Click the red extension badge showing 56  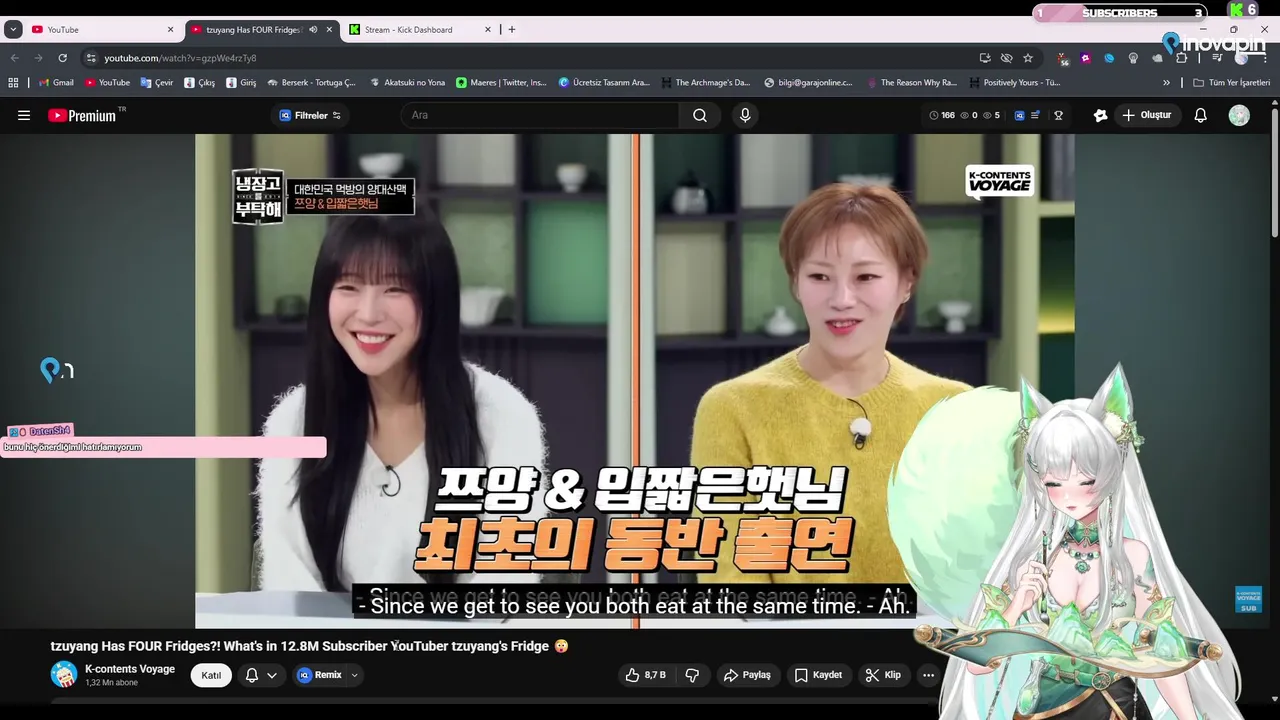pyautogui.click(x=1063, y=59)
